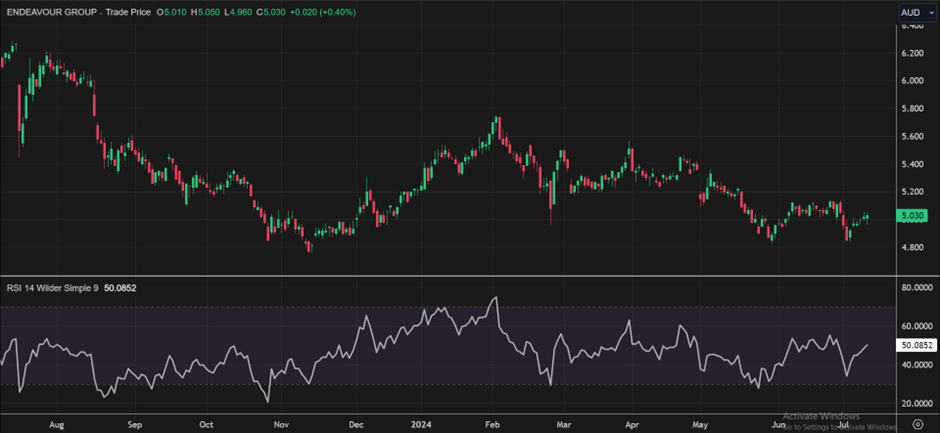Click the +0.020 (+0.40%) change value
940x433 pixels.
[323, 12]
